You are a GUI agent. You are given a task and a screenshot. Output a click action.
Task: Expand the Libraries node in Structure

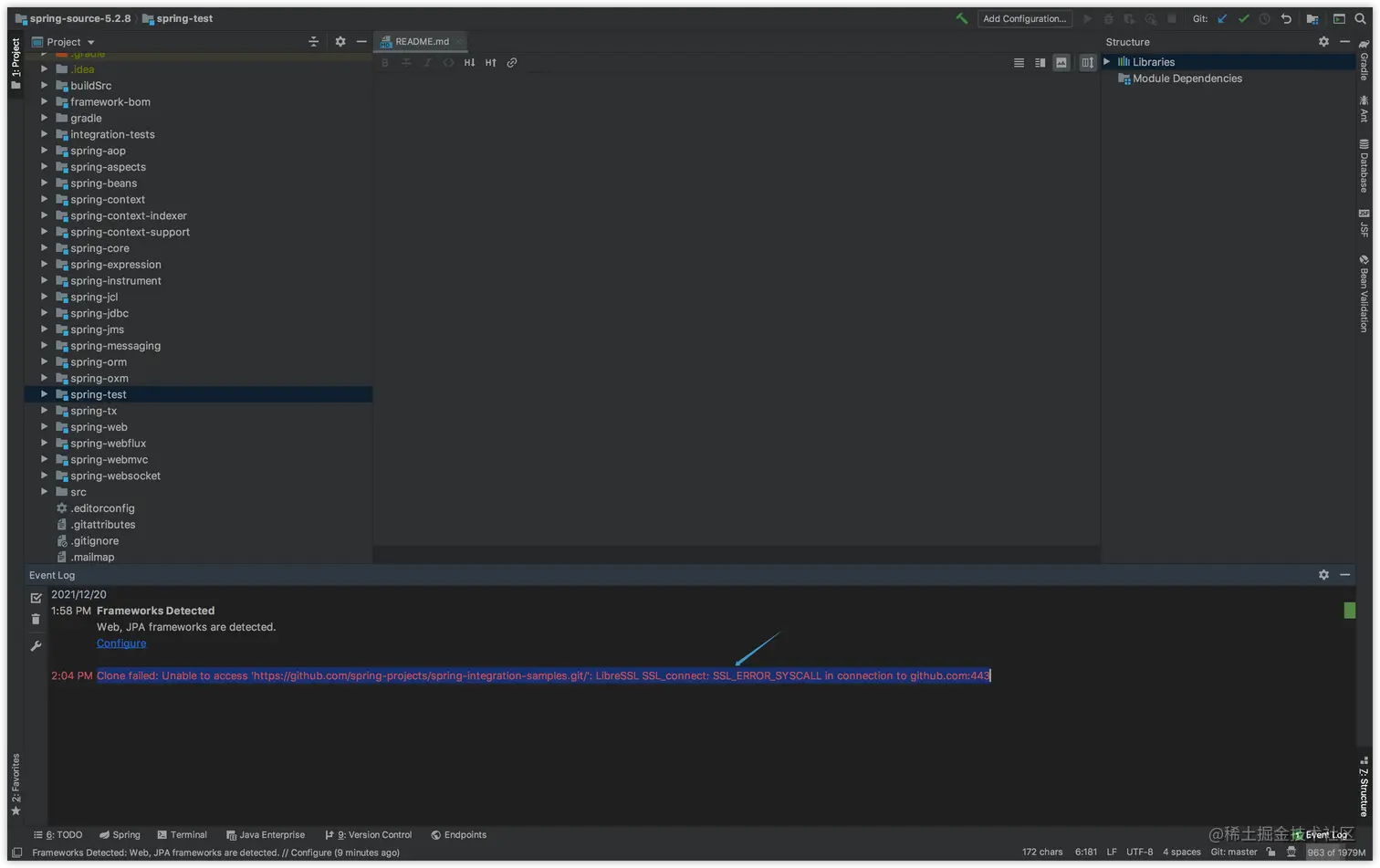click(x=1107, y=62)
